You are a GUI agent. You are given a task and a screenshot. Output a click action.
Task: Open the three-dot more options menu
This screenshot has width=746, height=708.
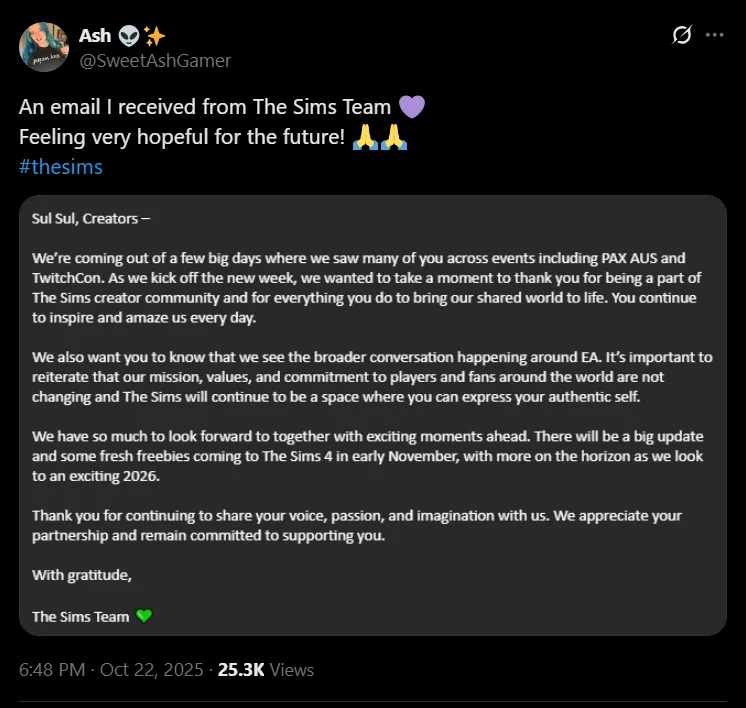tap(714, 35)
